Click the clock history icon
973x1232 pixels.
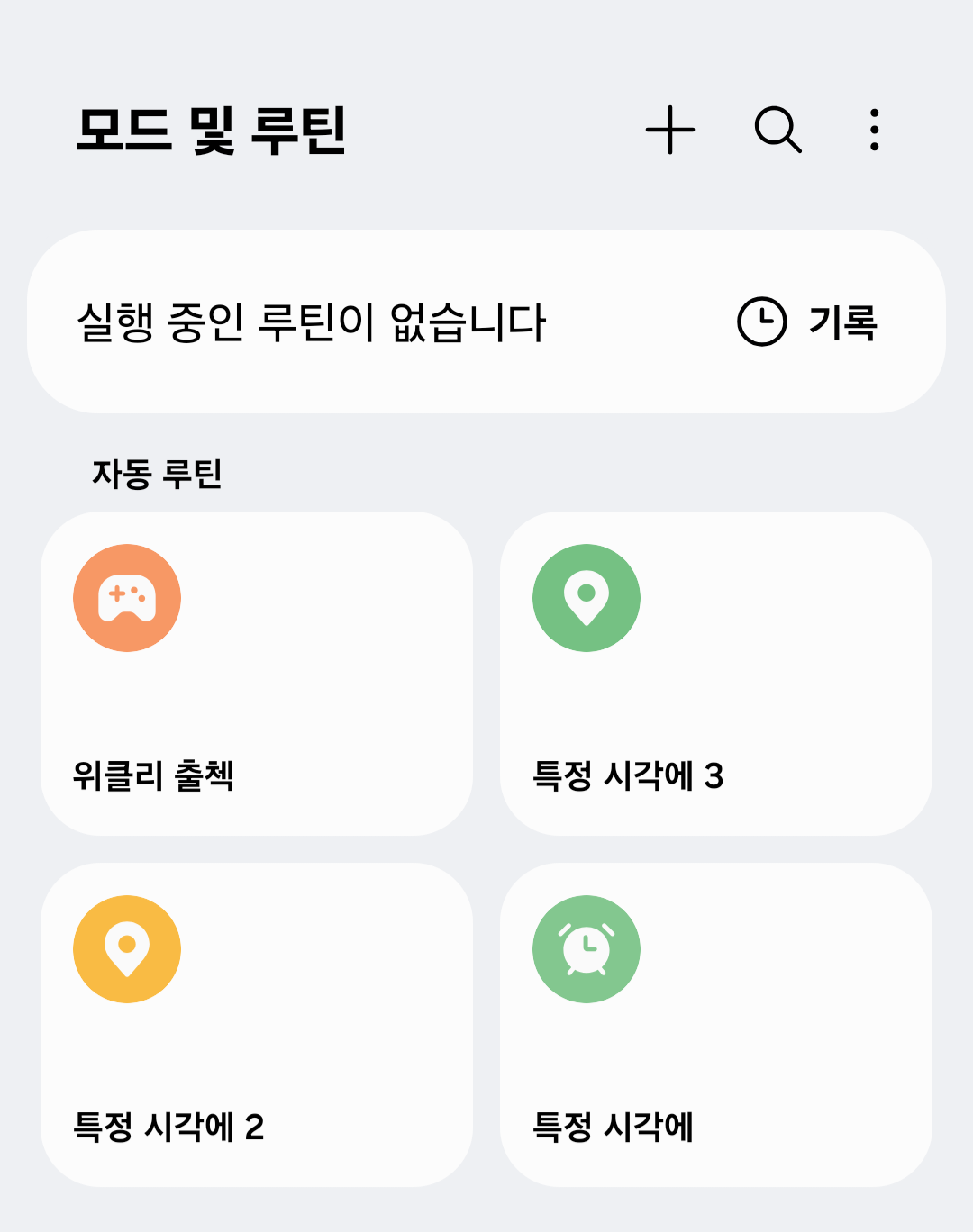762,322
